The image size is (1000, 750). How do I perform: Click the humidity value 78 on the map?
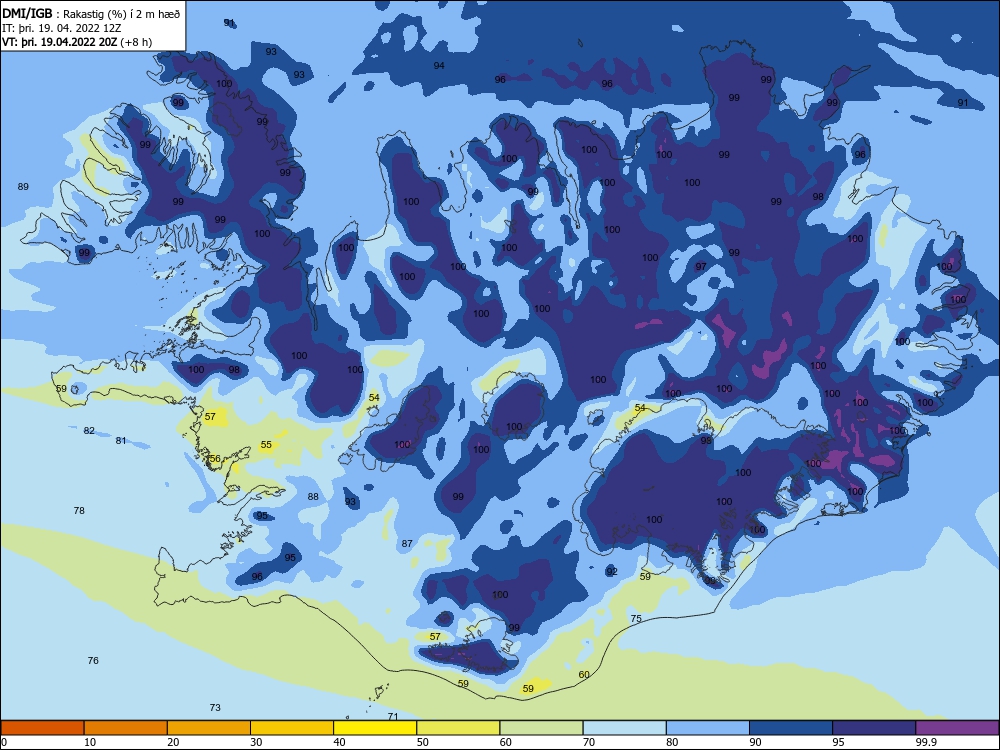[79, 511]
